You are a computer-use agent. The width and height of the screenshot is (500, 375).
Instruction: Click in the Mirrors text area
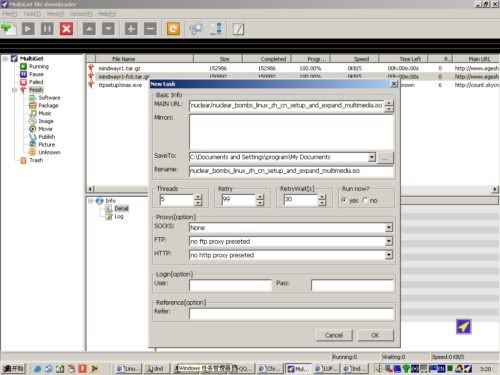(x=291, y=132)
